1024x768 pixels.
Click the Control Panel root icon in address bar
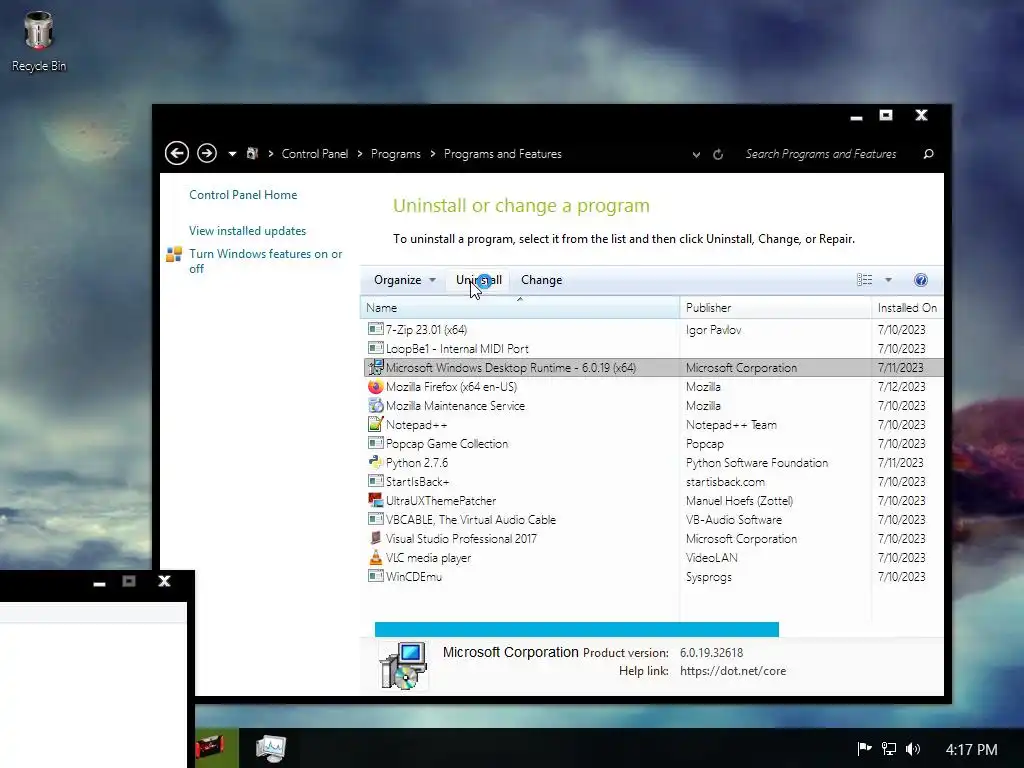(253, 153)
